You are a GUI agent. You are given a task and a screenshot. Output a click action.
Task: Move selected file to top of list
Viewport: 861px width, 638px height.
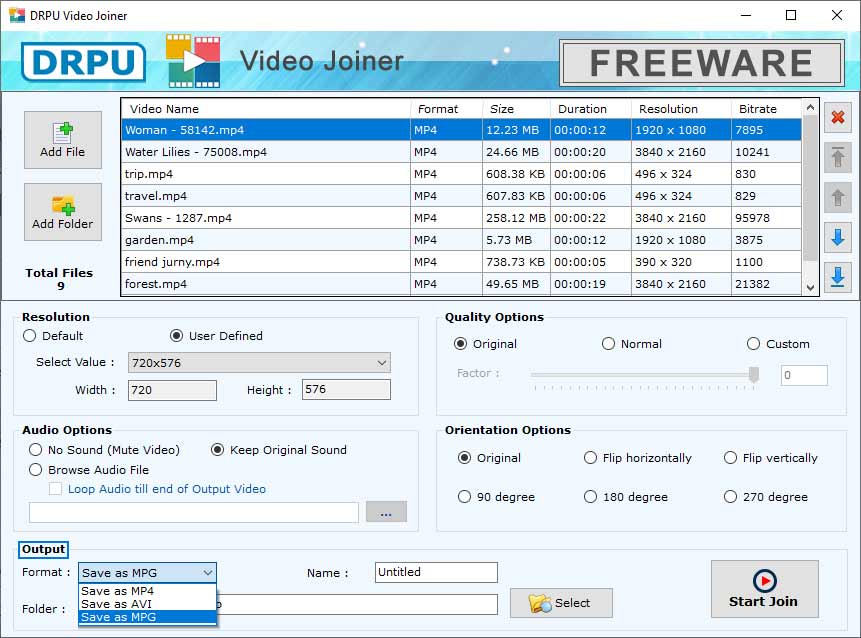pos(837,157)
